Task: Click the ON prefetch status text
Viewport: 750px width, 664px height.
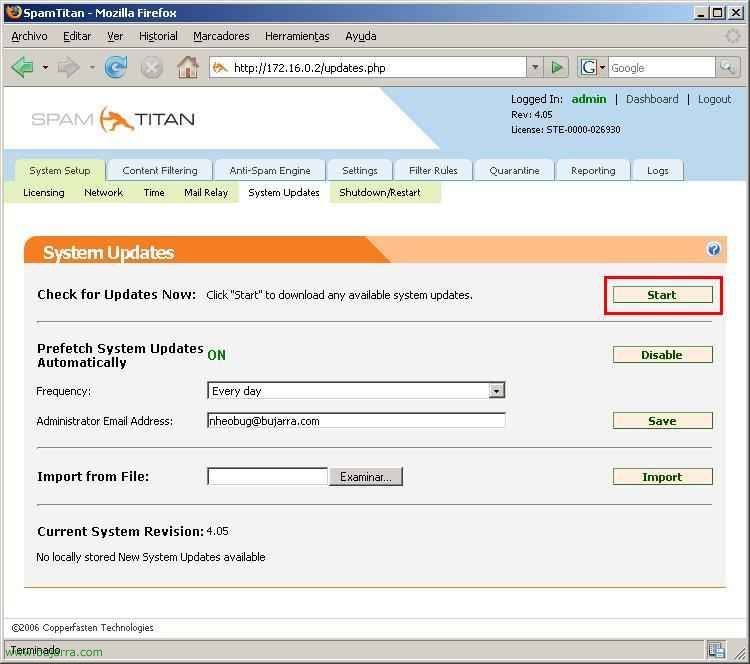Action: point(216,355)
